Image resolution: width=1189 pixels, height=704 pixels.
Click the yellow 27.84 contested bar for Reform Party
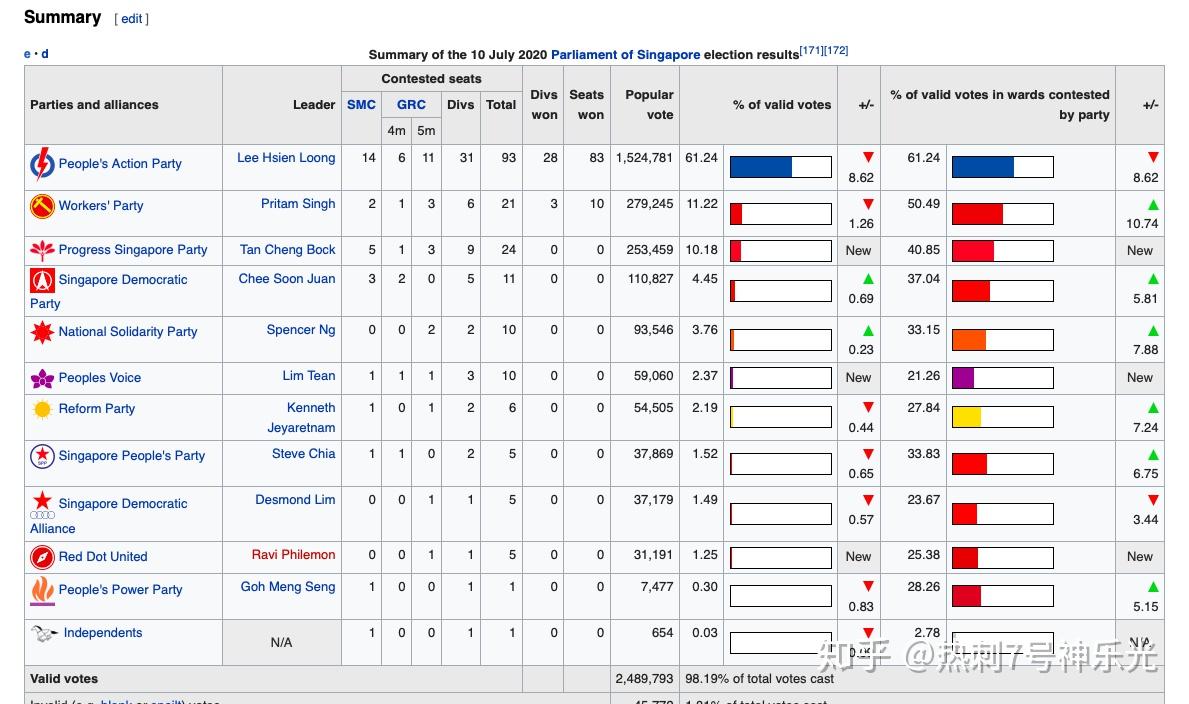coord(1002,417)
